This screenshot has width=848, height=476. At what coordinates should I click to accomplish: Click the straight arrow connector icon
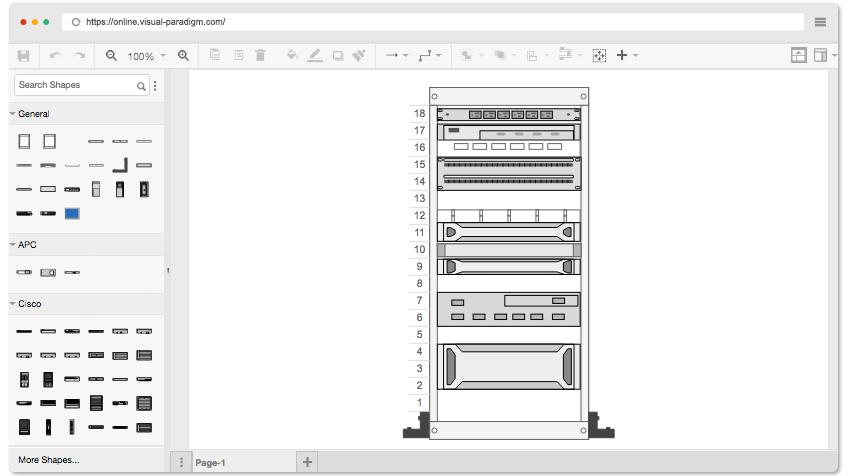coord(392,55)
